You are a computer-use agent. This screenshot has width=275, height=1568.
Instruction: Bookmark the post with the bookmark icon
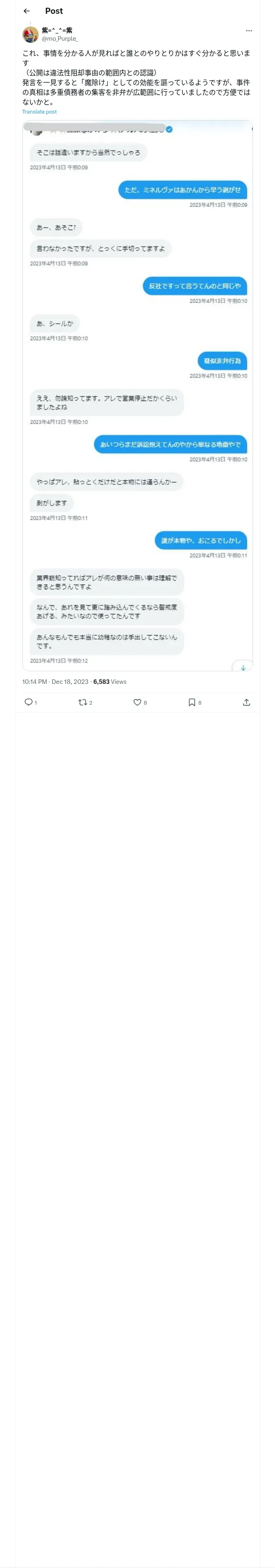(192, 702)
